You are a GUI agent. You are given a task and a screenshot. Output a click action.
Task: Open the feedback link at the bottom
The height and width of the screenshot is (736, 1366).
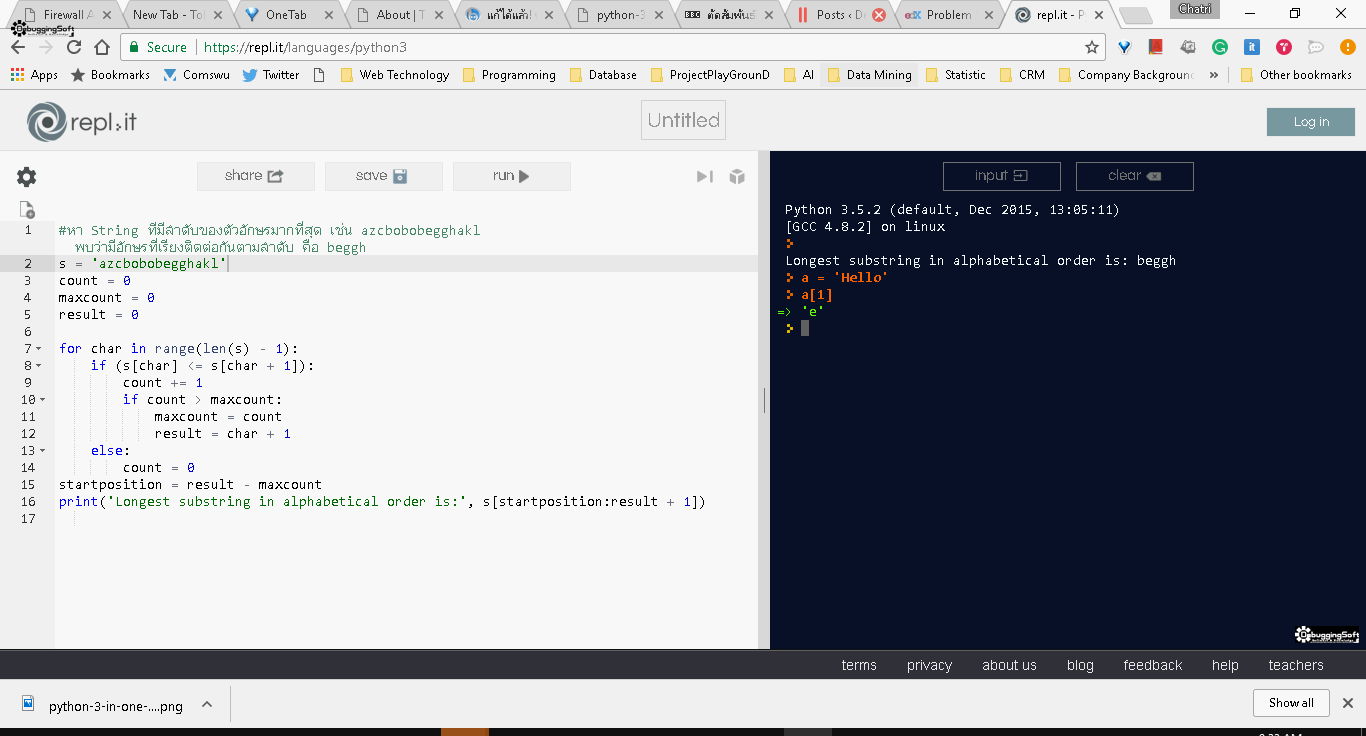pyautogui.click(x=1152, y=664)
